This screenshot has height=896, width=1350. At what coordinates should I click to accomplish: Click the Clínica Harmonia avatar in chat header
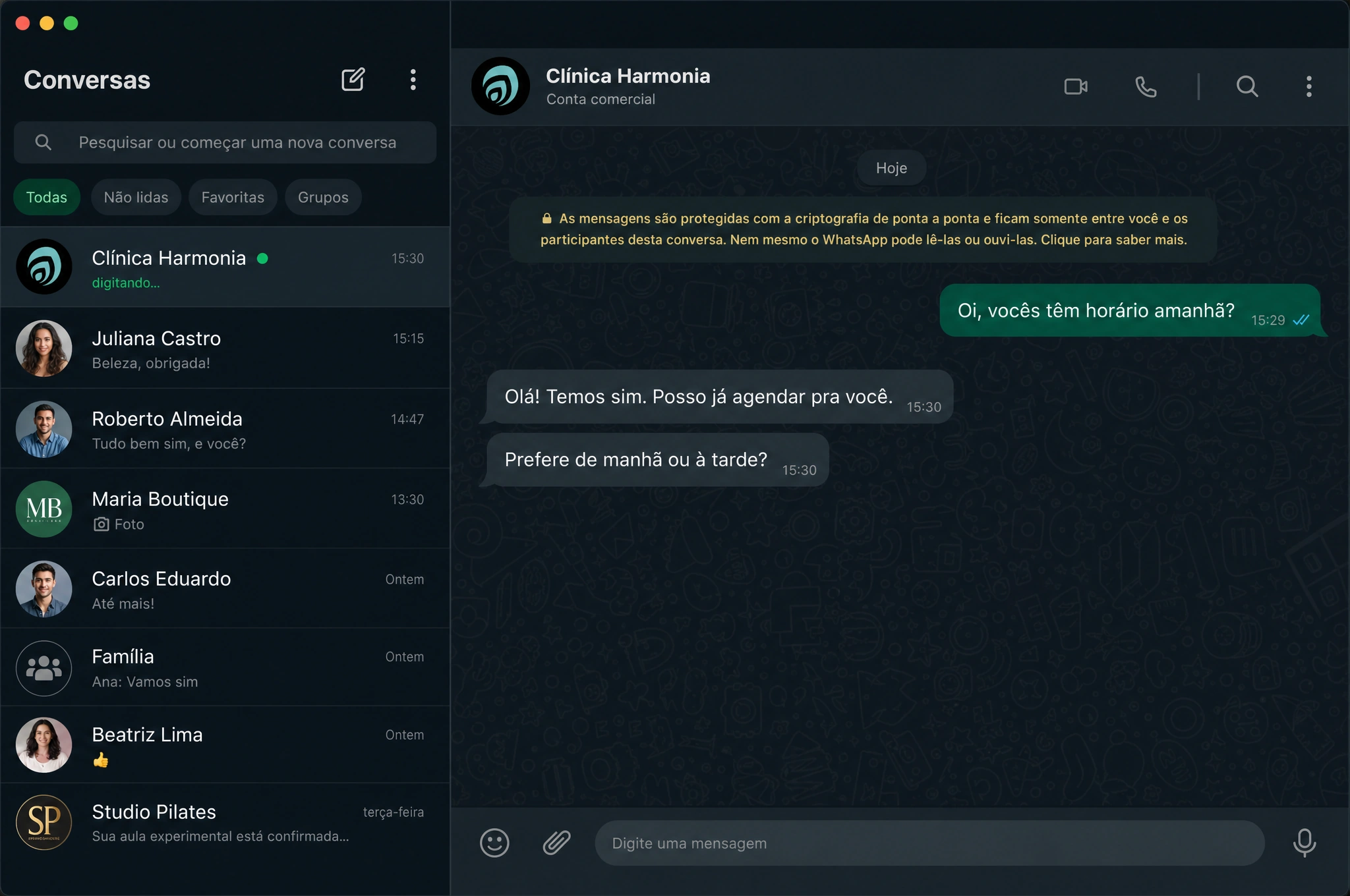(x=500, y=86)
